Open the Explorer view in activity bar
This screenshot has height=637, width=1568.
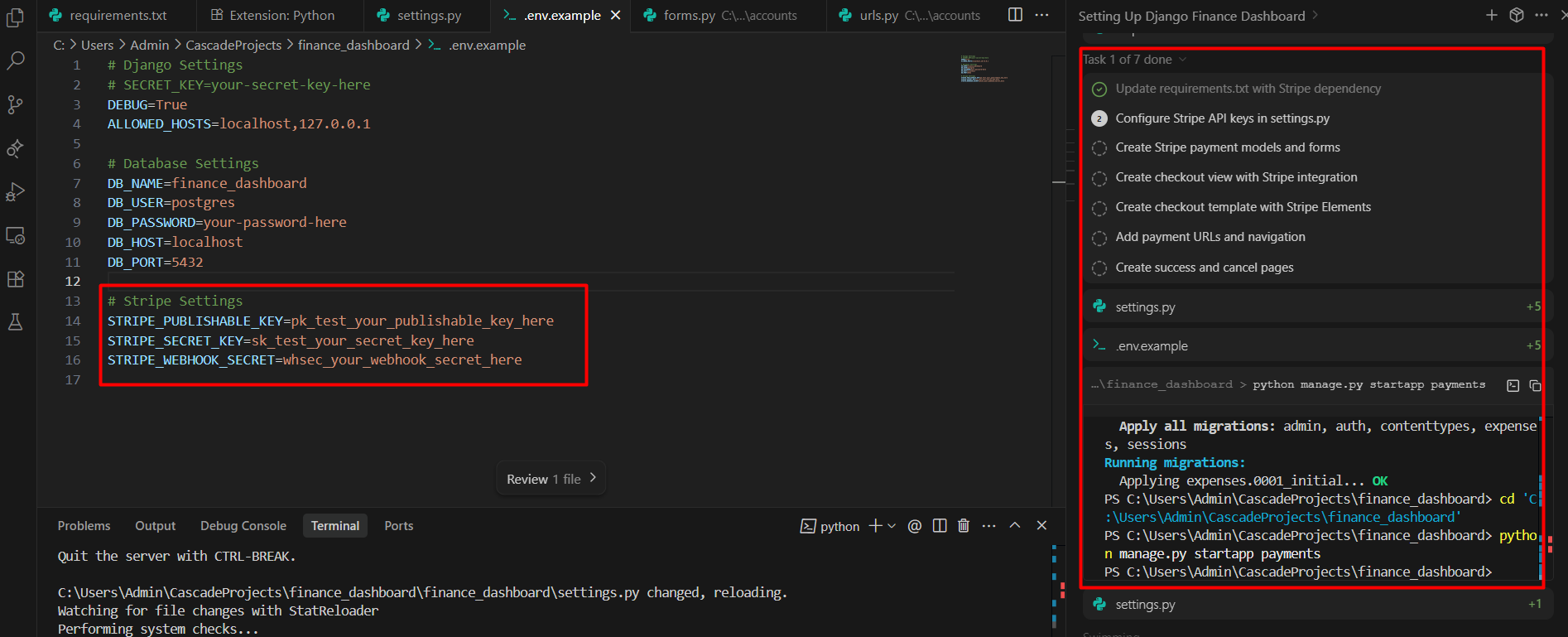coord(15,17)
